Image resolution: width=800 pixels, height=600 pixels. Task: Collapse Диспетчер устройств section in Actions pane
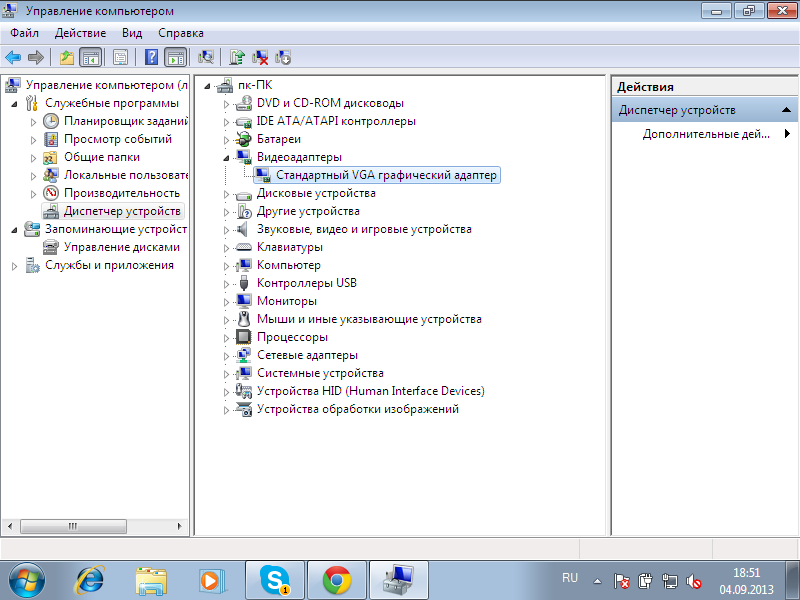coord(786,110)
